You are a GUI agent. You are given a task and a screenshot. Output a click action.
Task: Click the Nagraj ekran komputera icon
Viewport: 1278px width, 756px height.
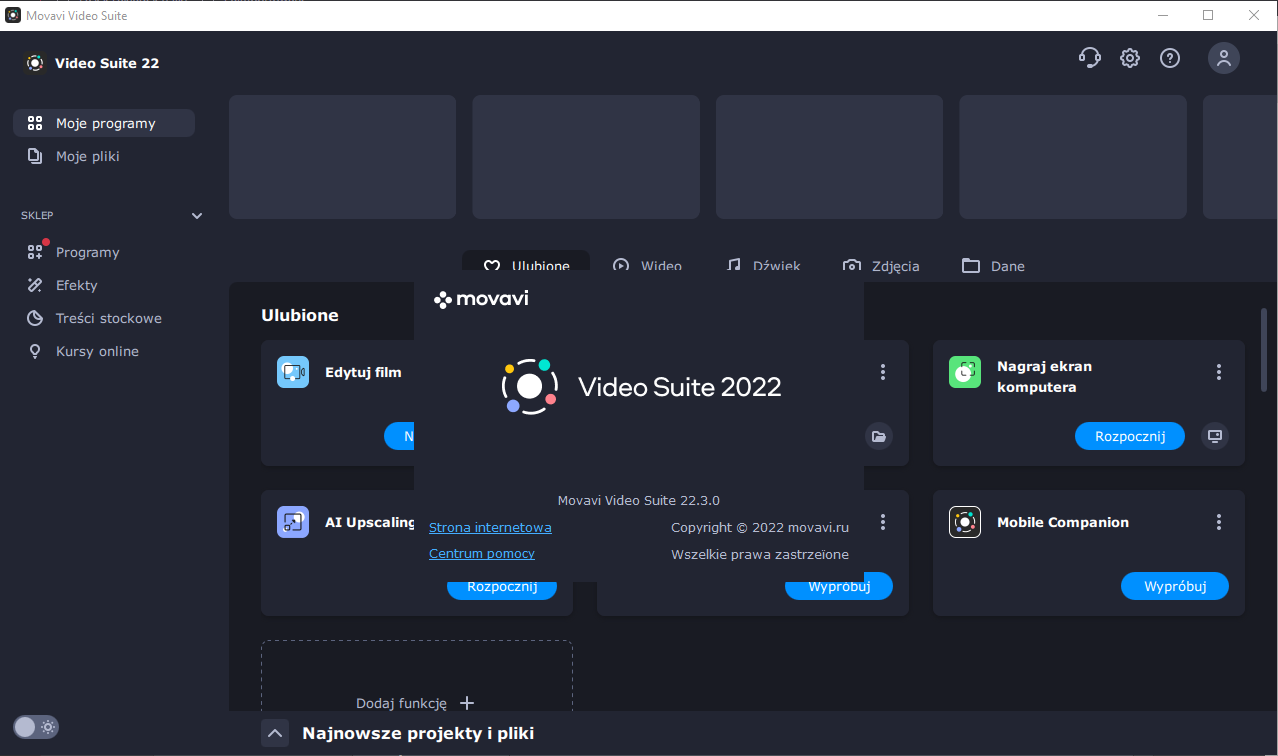click(965, 372)
